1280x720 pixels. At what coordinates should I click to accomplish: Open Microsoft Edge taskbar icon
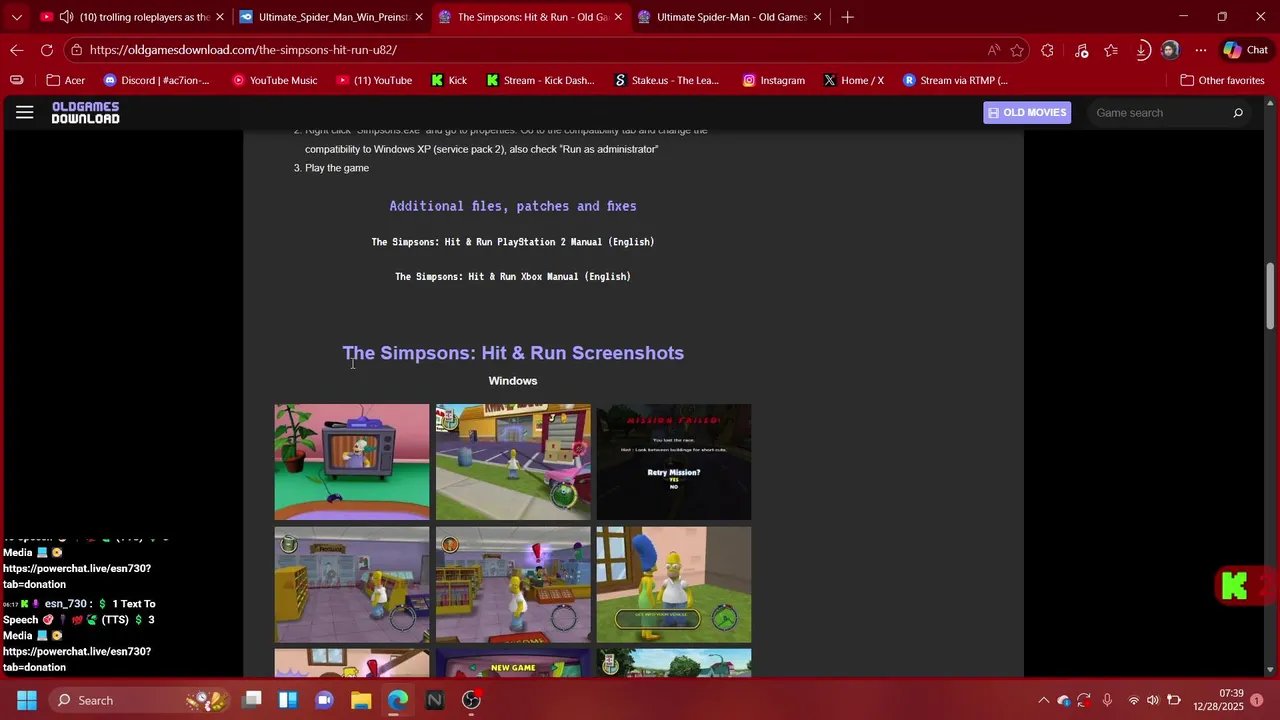pyautogui.click(x=398, y=700)
